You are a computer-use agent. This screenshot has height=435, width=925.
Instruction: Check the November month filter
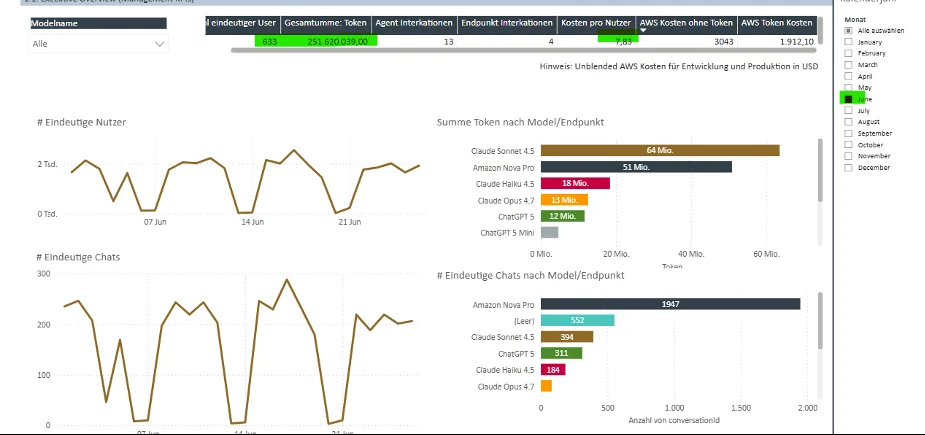tap(848, 156)
